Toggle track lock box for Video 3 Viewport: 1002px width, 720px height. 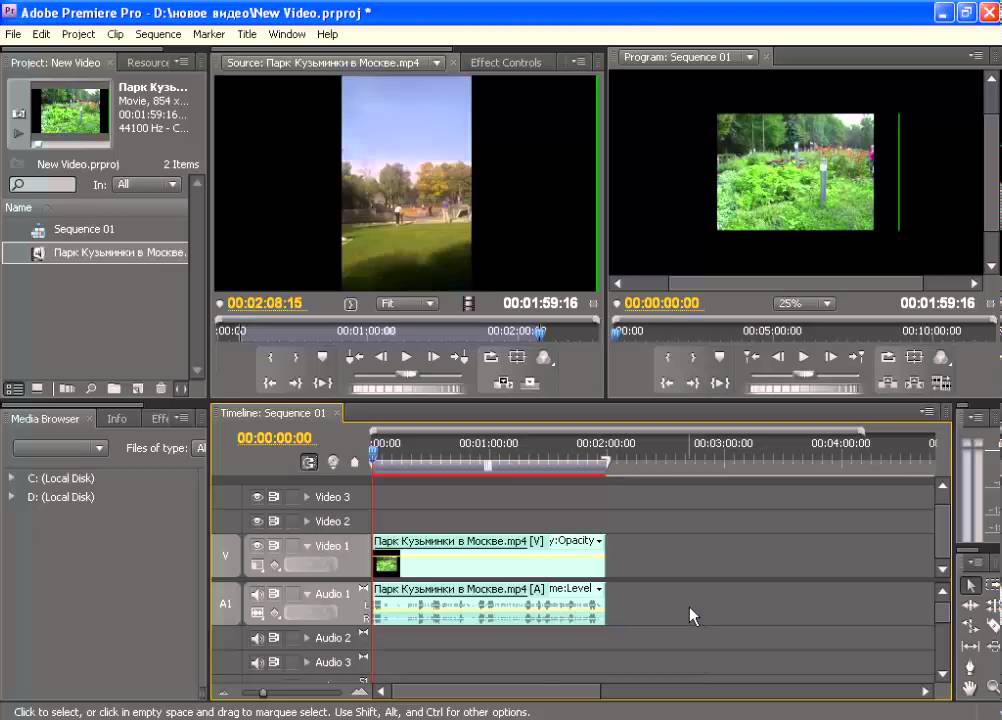(x=292, y=497)
